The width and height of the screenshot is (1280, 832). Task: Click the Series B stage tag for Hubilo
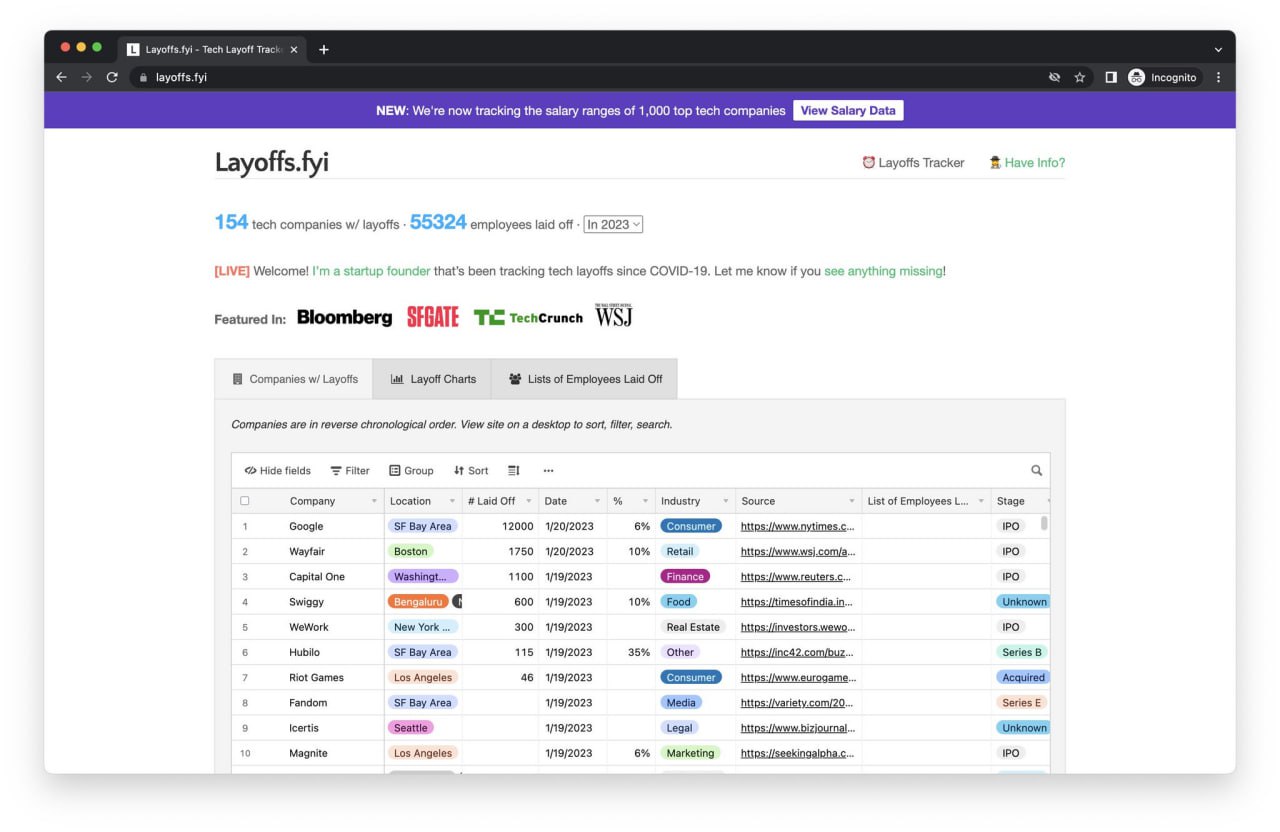[x=1022, y=653]
